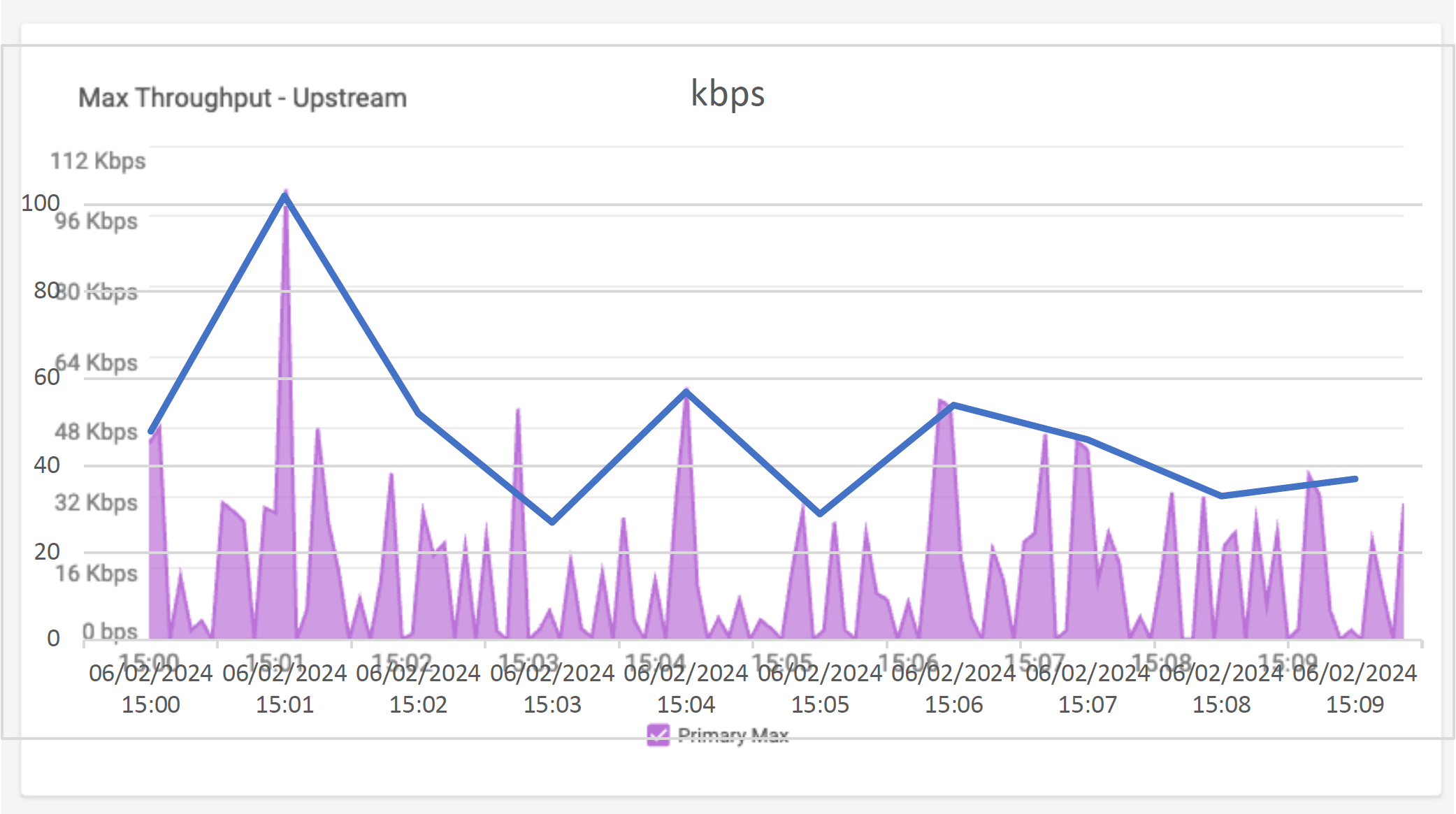Click the kbps chart title
The image size is (1456, 814).
click(x=728, y=94)
